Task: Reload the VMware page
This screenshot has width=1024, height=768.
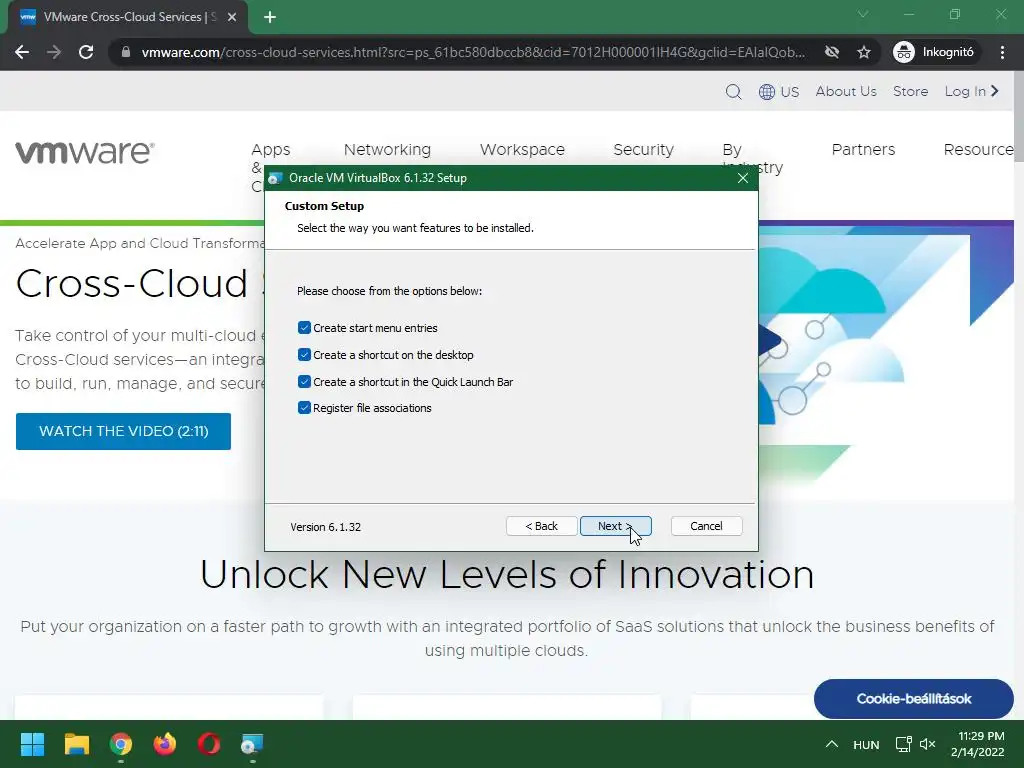Action: [86, 52]
